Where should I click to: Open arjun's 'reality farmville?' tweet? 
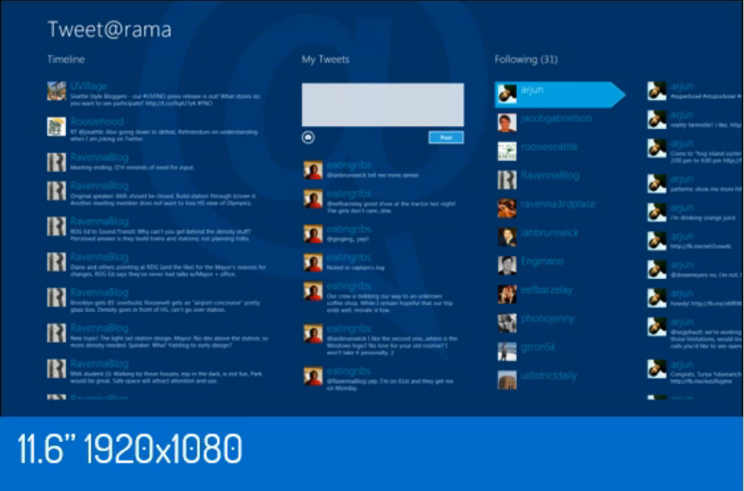pos(695,120)
